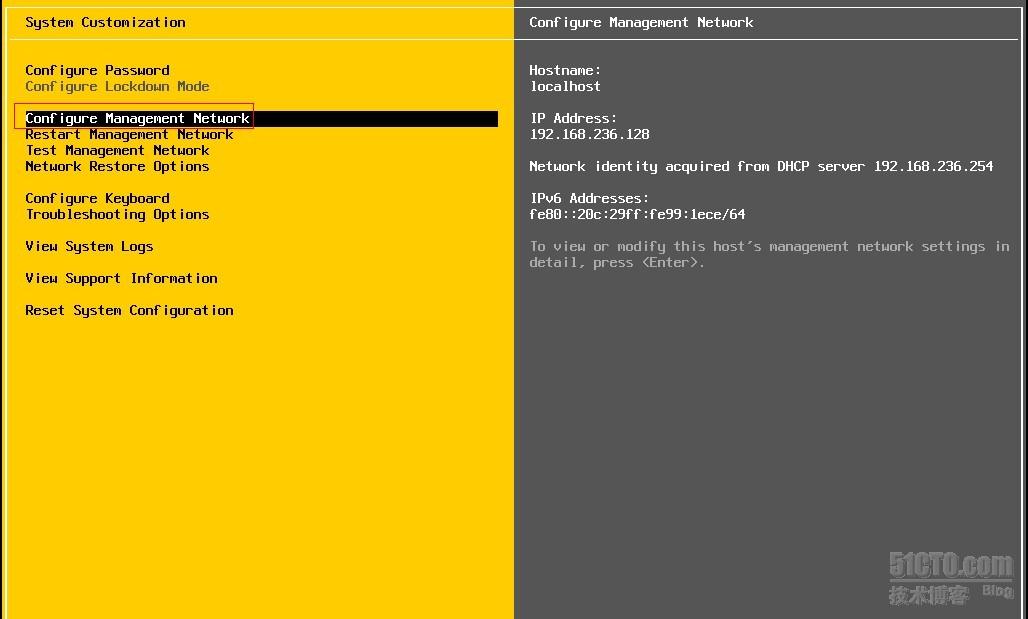Choose Restart Management Network option

point(129,134)
